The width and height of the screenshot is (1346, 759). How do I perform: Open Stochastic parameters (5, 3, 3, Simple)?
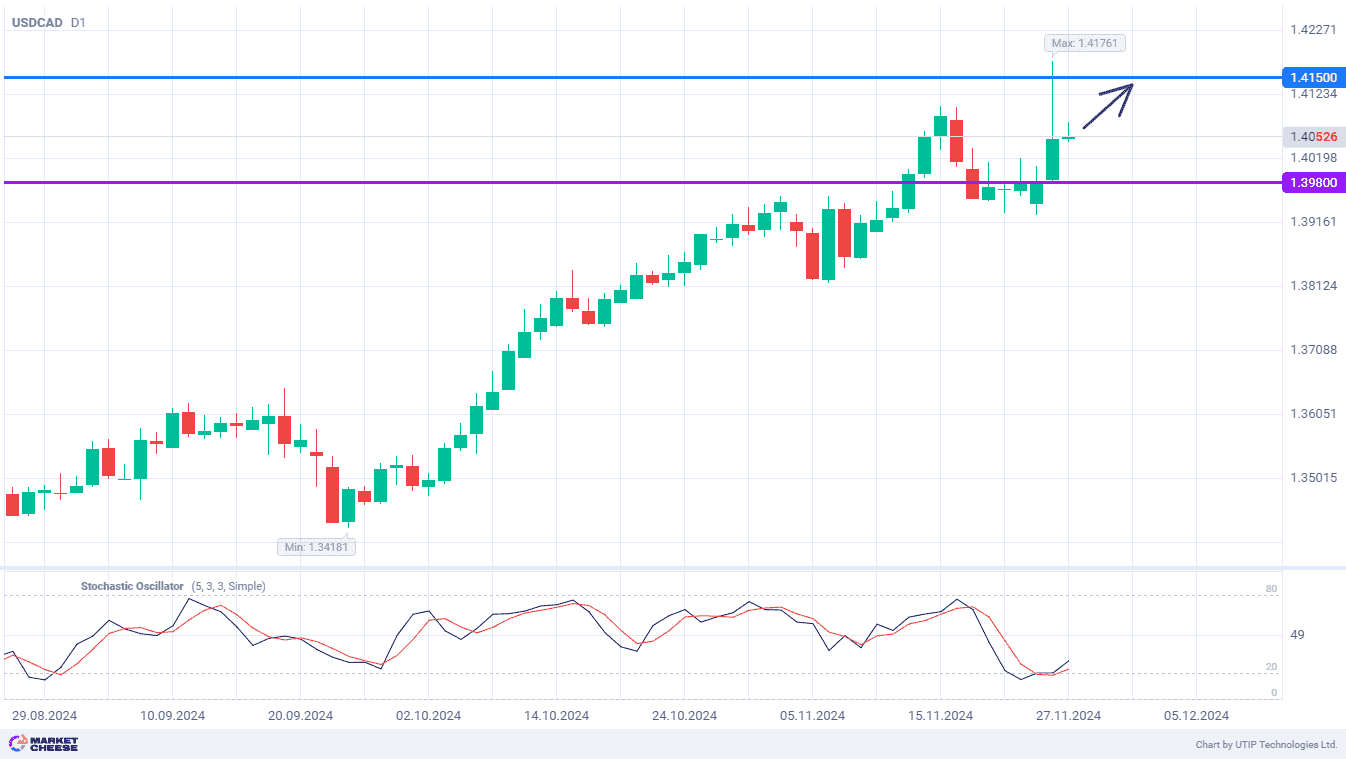coord(228,586)
